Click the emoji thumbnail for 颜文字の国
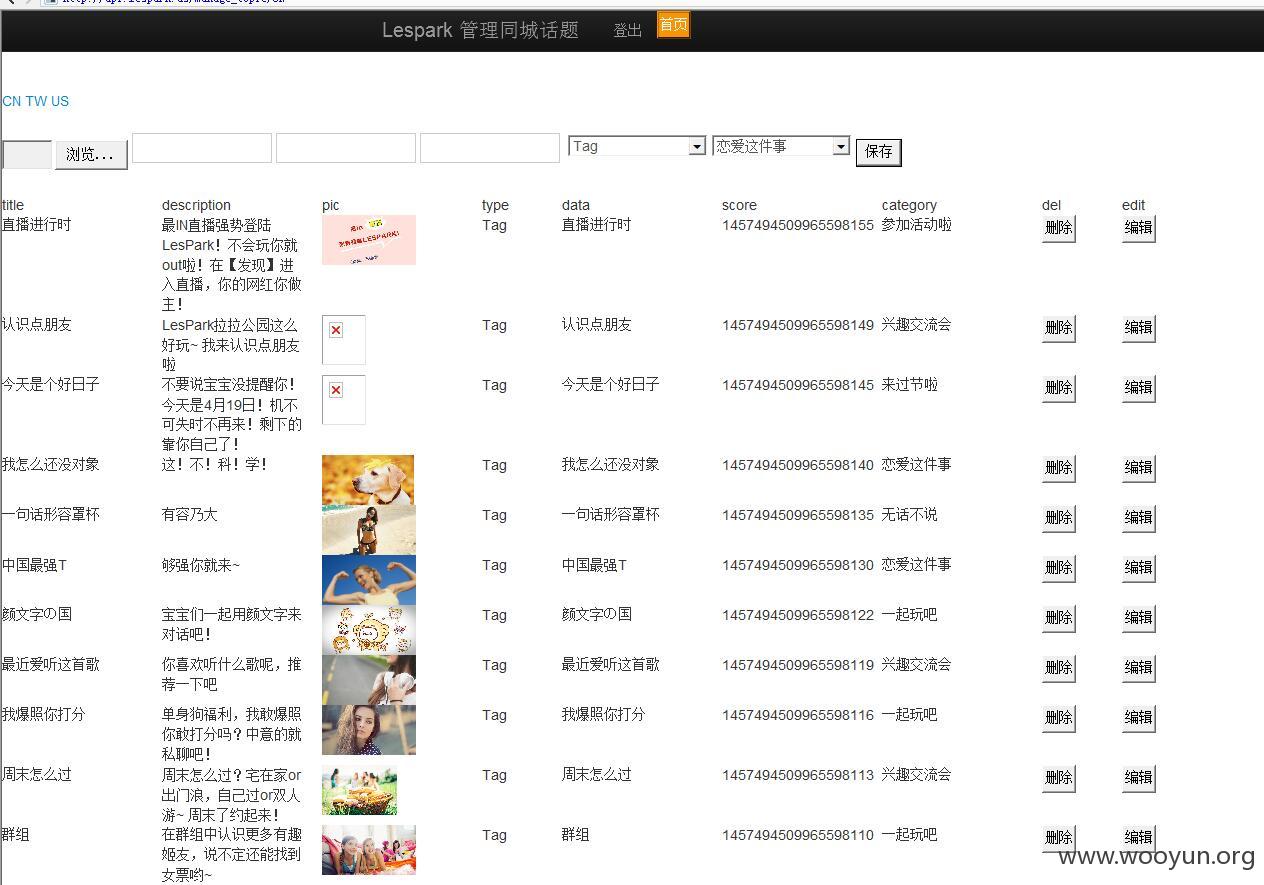The height and width of the screenshot is (885, 1264). tap(369, 630)
